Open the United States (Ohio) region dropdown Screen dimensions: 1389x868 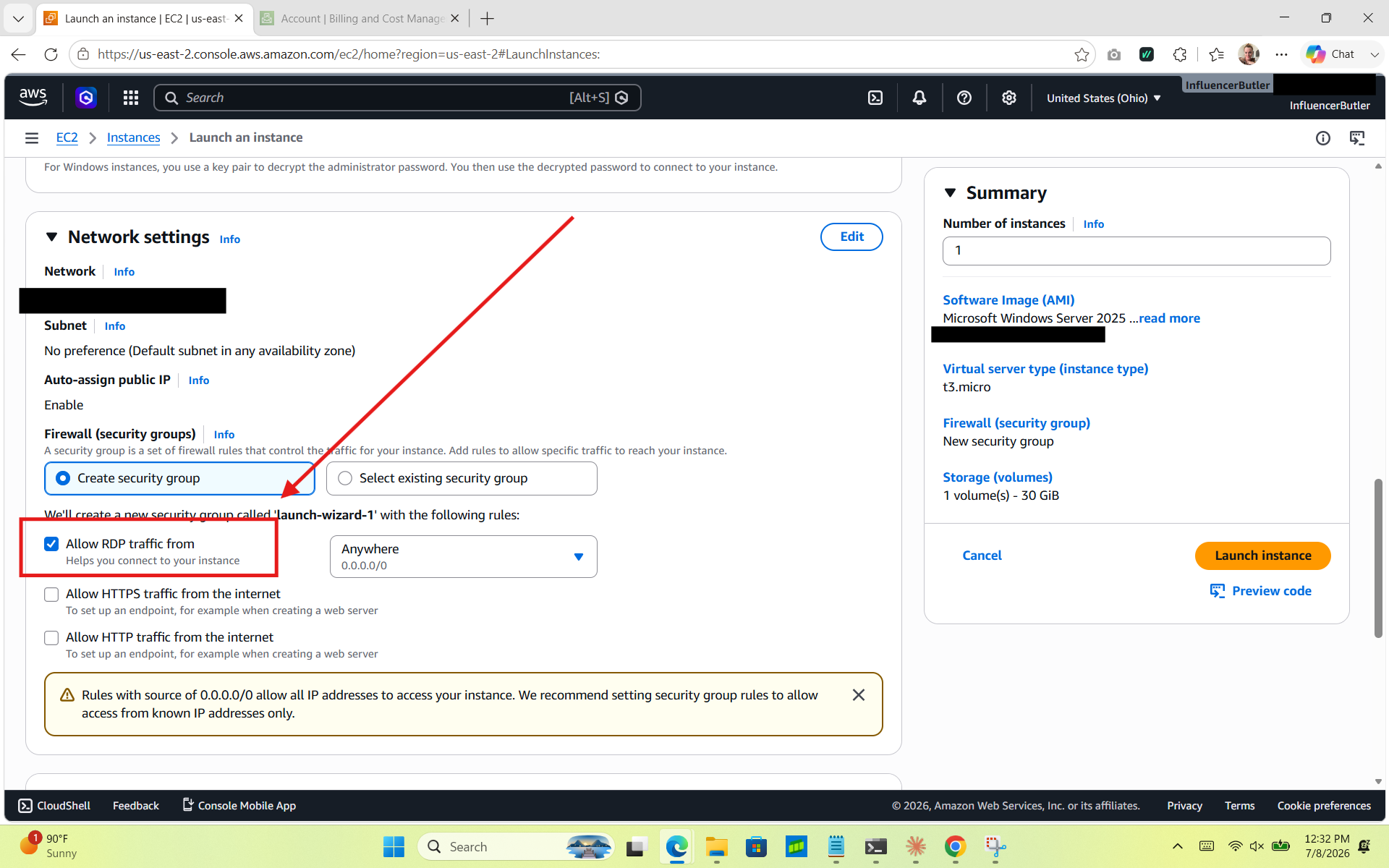1103,98
